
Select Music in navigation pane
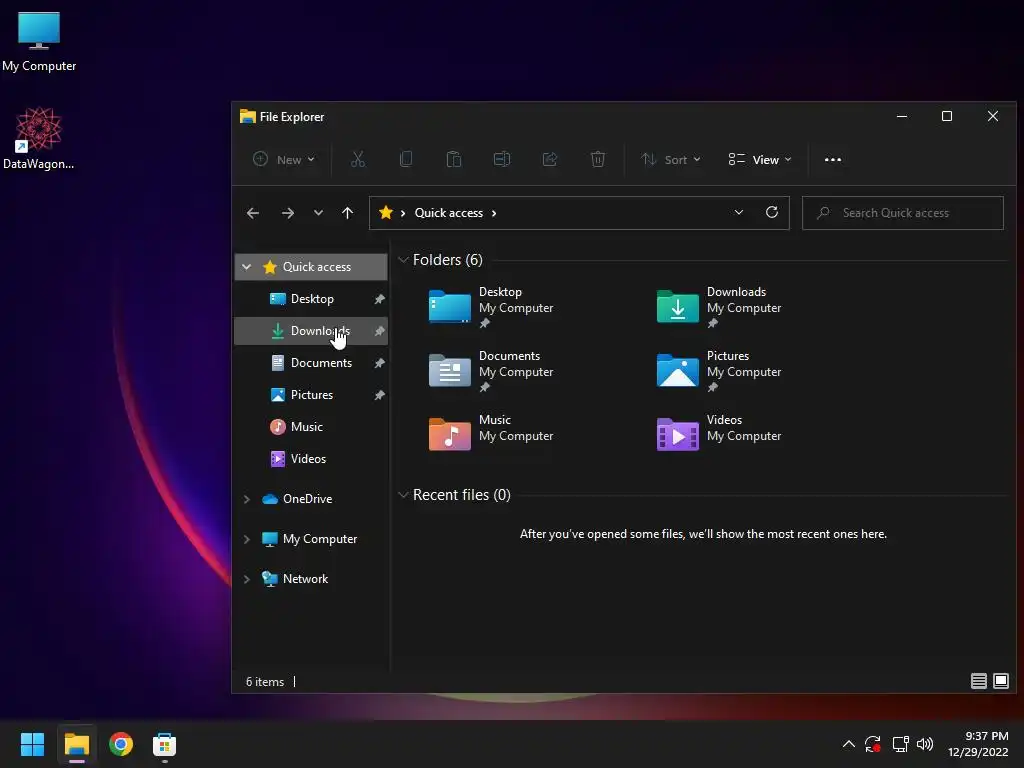311,426
